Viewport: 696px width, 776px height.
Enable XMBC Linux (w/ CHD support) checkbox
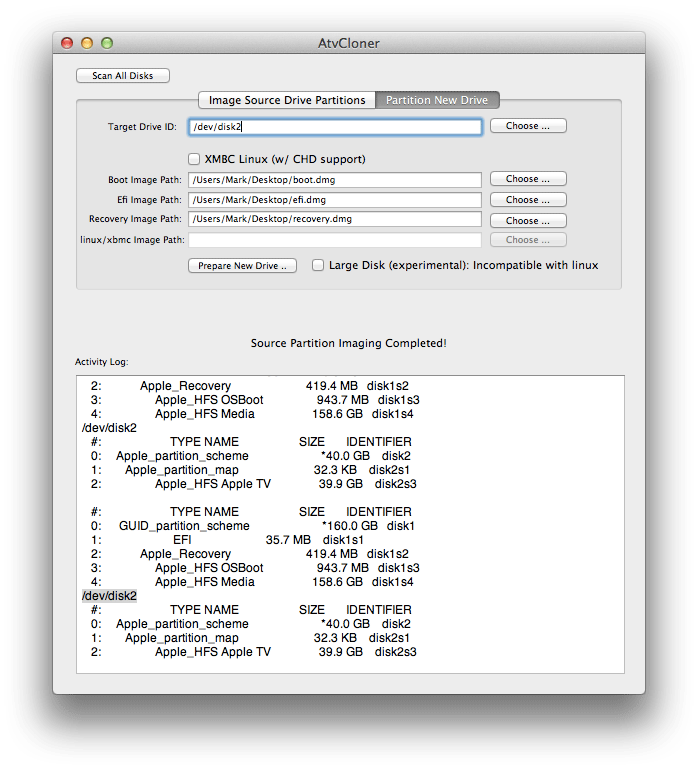click(195, 159)
